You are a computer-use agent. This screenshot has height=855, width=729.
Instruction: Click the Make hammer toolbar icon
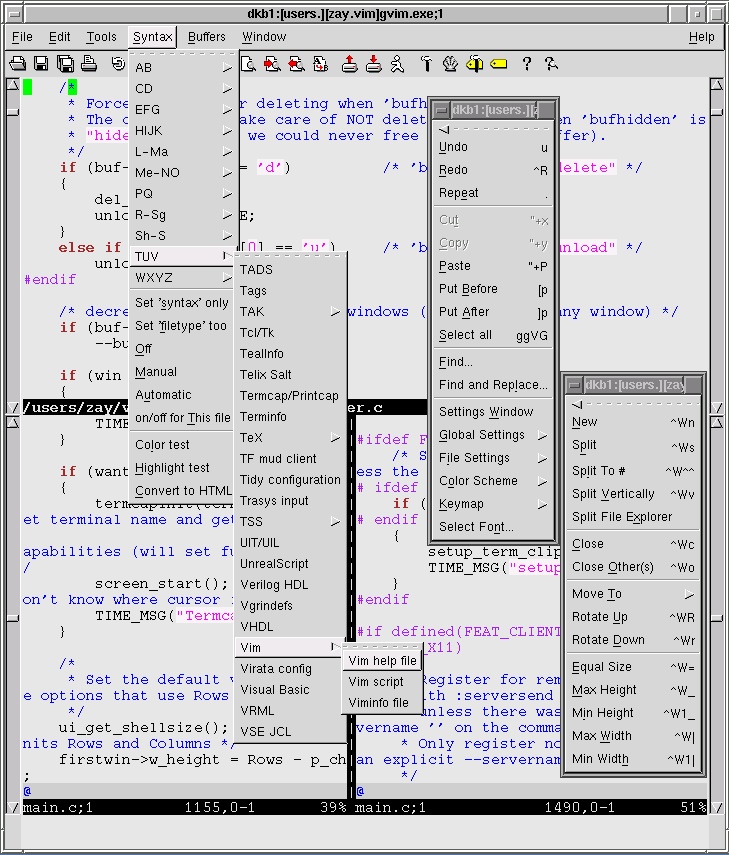tap(426, 64)
